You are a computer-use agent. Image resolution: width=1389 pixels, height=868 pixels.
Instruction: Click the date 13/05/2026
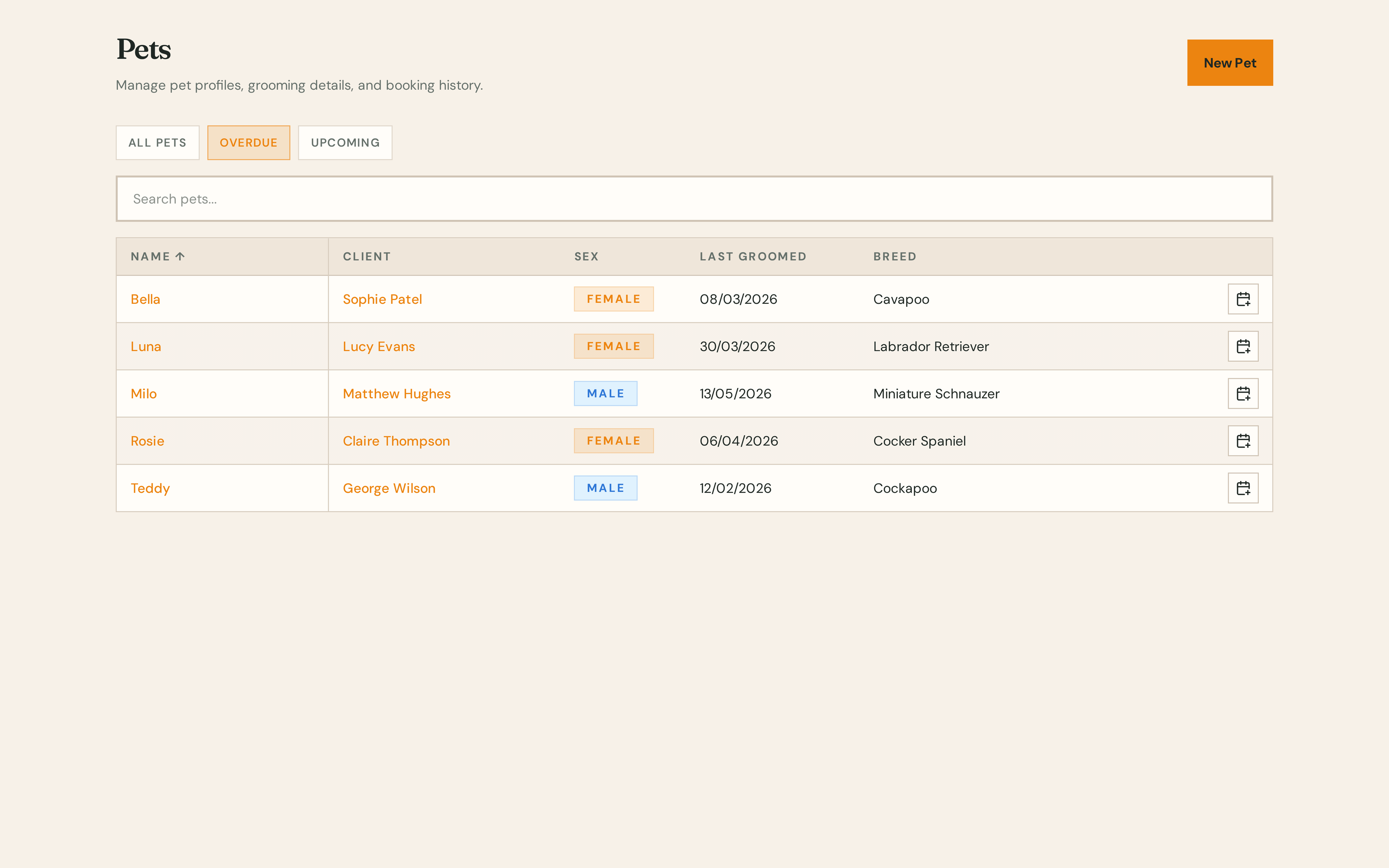735,393
